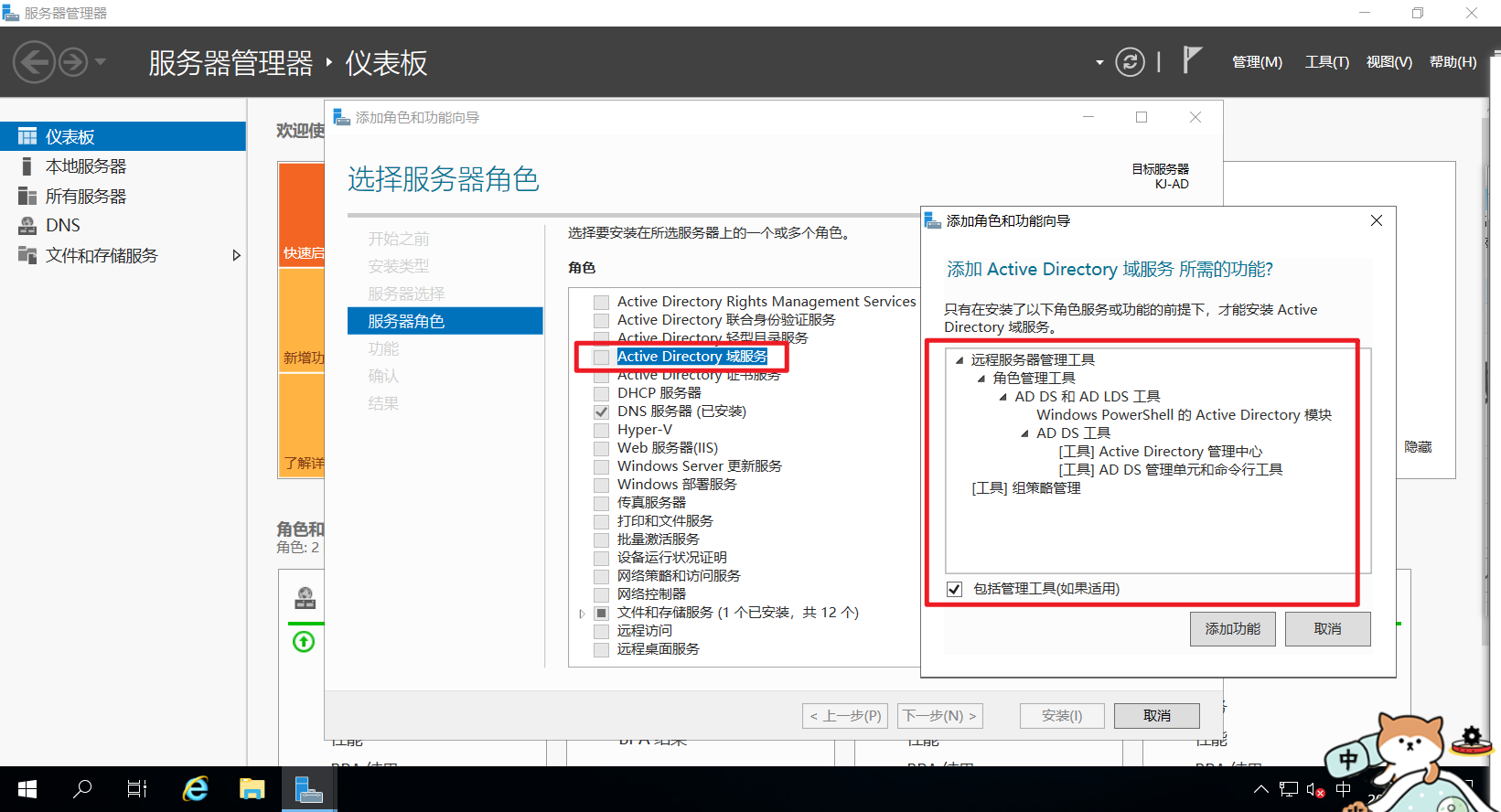Image resolution: width=1501 pixels, height=812 pixels.
Task: Click the green up-arrow status icon
Action: tap(304, 642)
